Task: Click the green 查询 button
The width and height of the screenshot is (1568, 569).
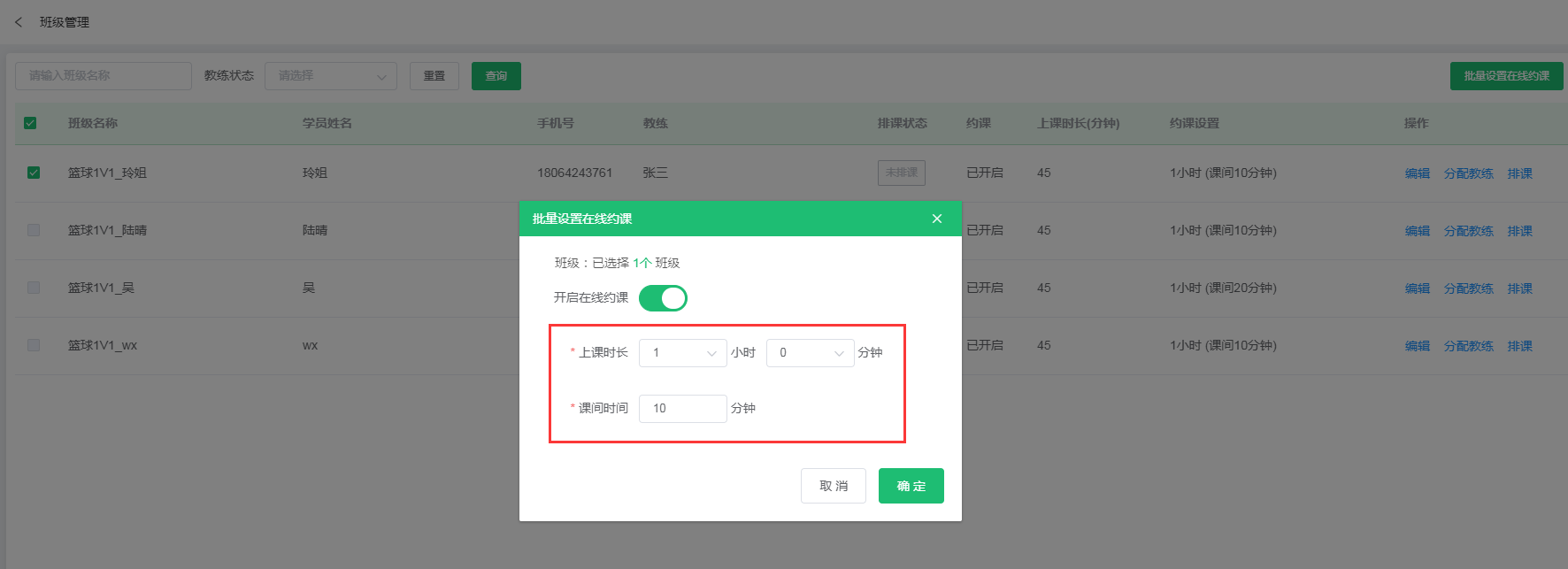Action: tap(496, 76)
